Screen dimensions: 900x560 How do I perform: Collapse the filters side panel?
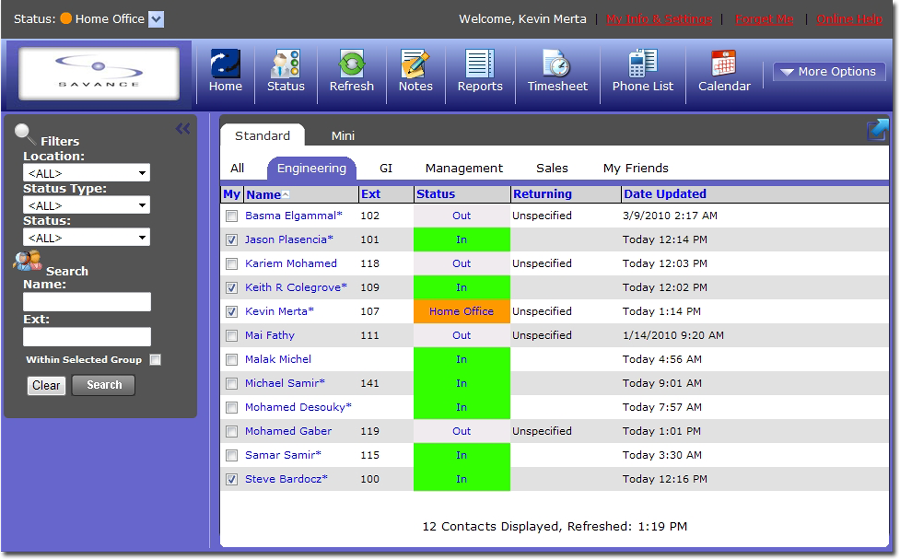pyautogui.click(x=183, y=129)
